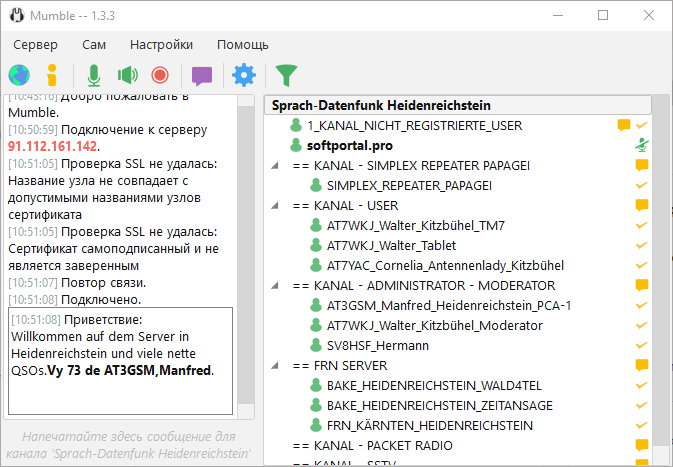This screenshot has width=673, height=467.
Task: Click avatar icon of BAKE_HEIDENREICHSTEIN_ZEITANSAGE
Action: tap(316, 406)
